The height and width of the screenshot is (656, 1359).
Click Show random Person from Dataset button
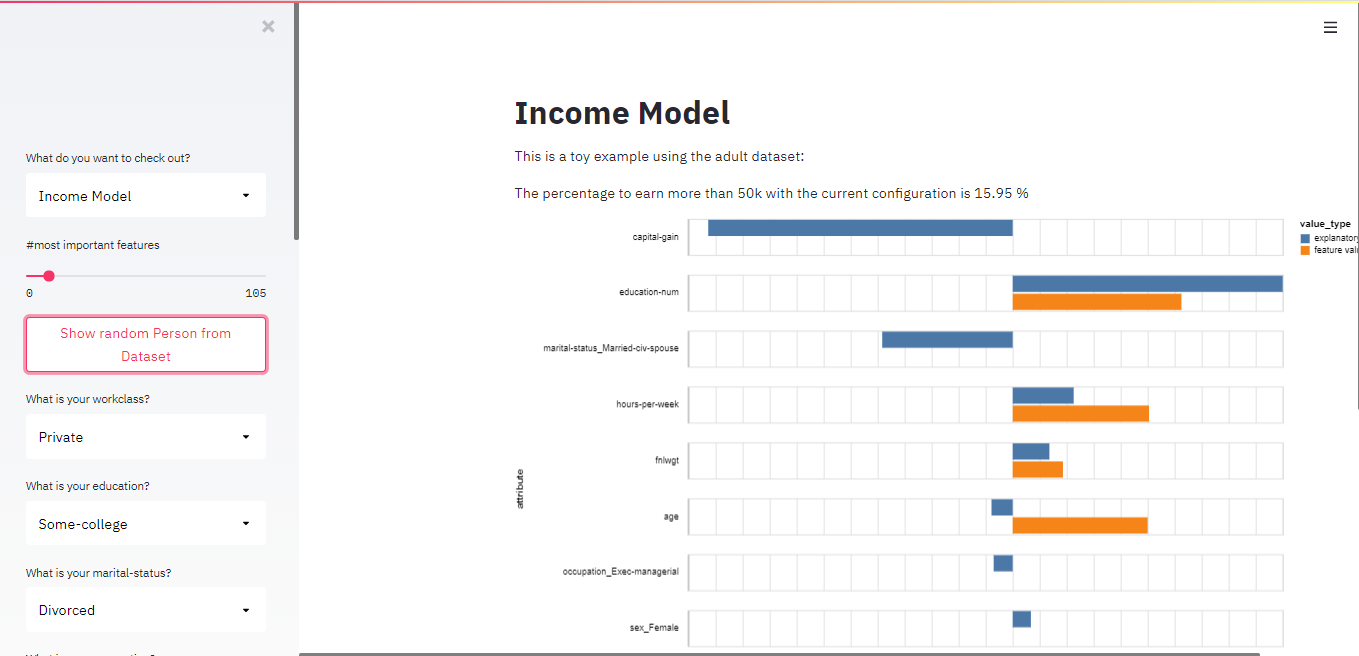(146, 345)
